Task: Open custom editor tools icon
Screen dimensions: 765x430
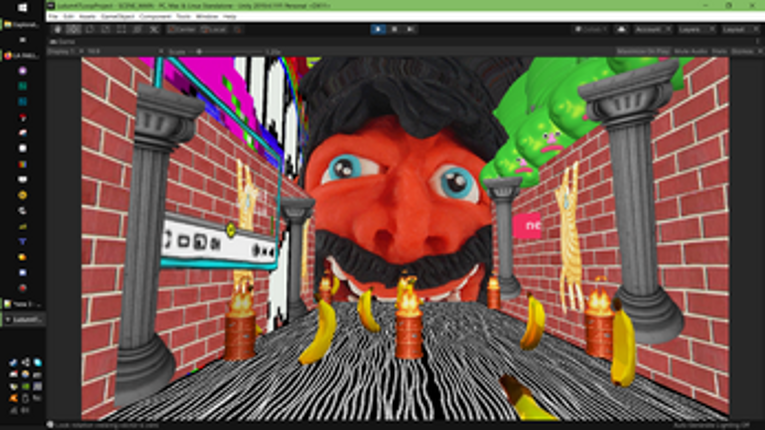Action: click(x=154, y=29)
